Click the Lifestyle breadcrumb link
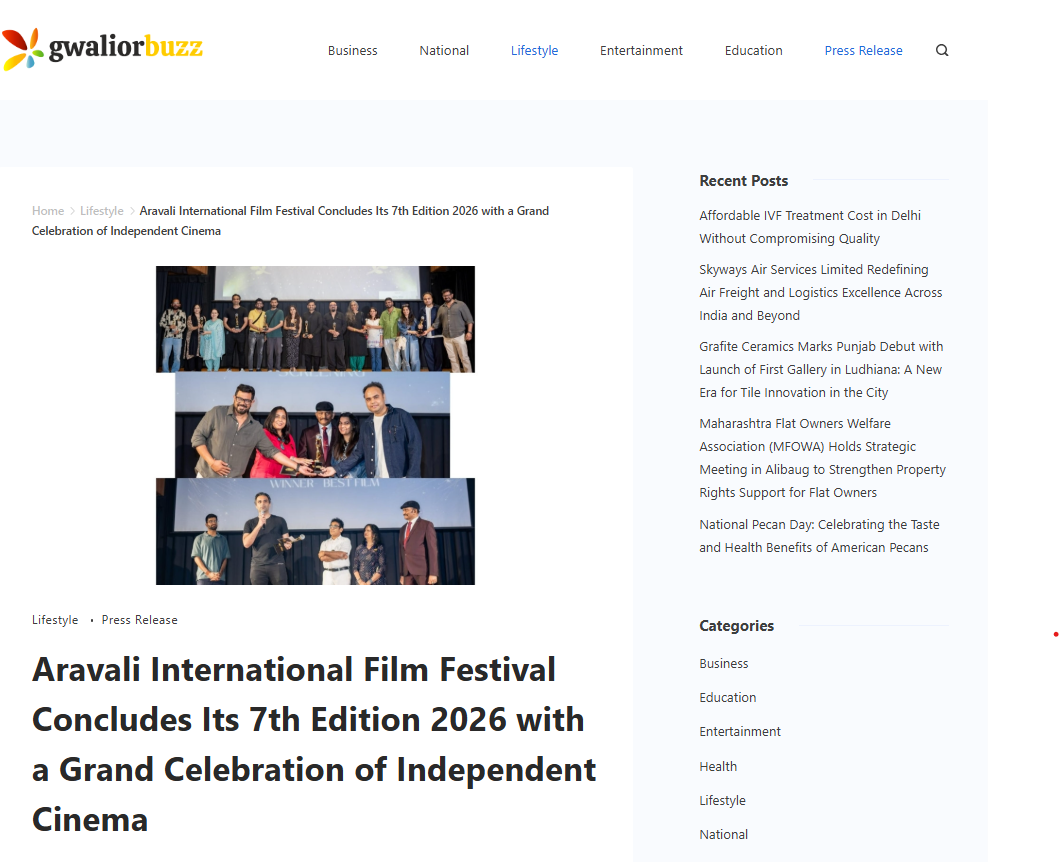The width and height of the screenshot is (1060, 862). 102,211
